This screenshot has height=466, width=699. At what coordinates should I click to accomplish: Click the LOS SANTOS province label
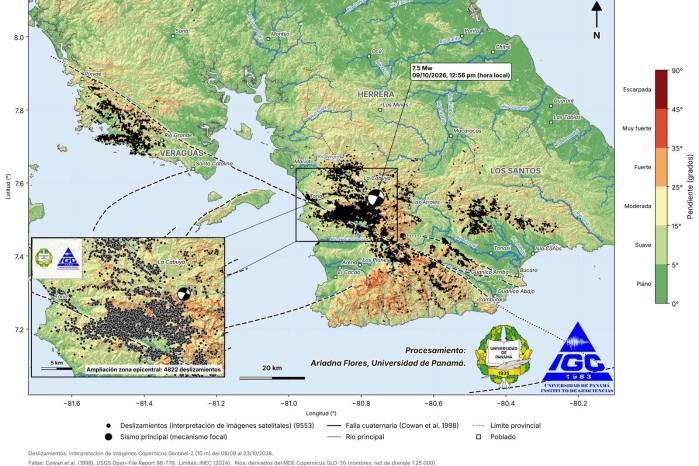[x=515, y=170]
